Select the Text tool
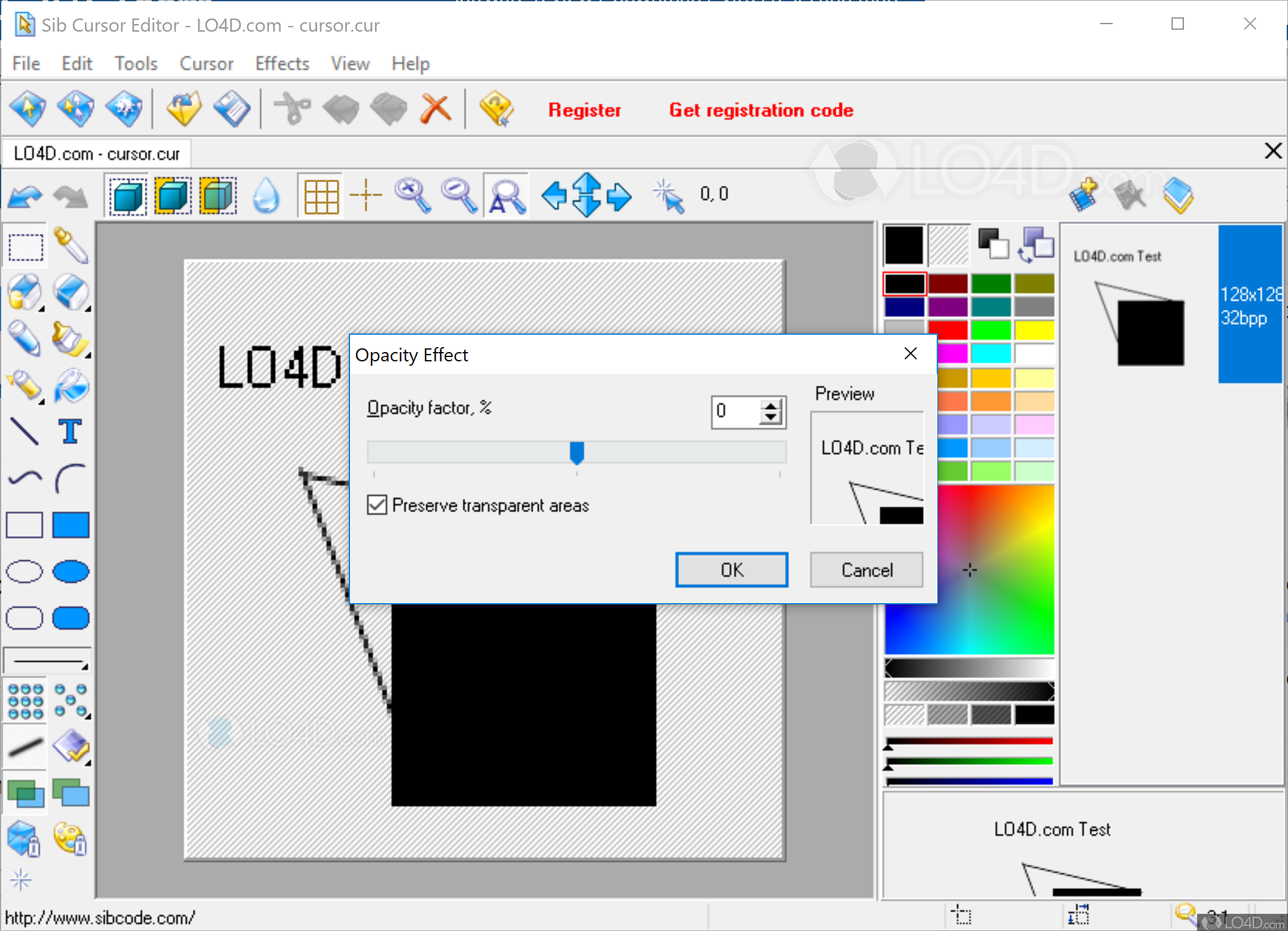 click(x=70, y=432)
